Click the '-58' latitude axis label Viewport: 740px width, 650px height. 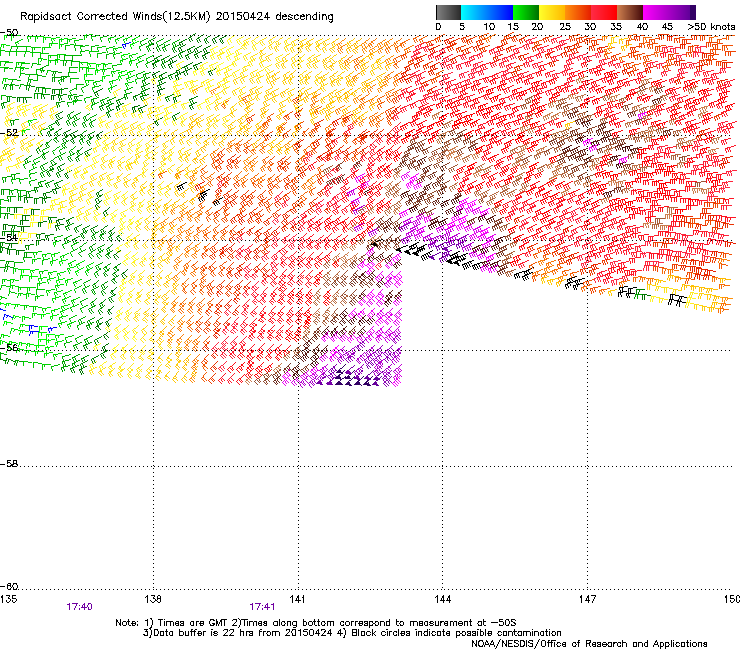[x=9, y=464]
